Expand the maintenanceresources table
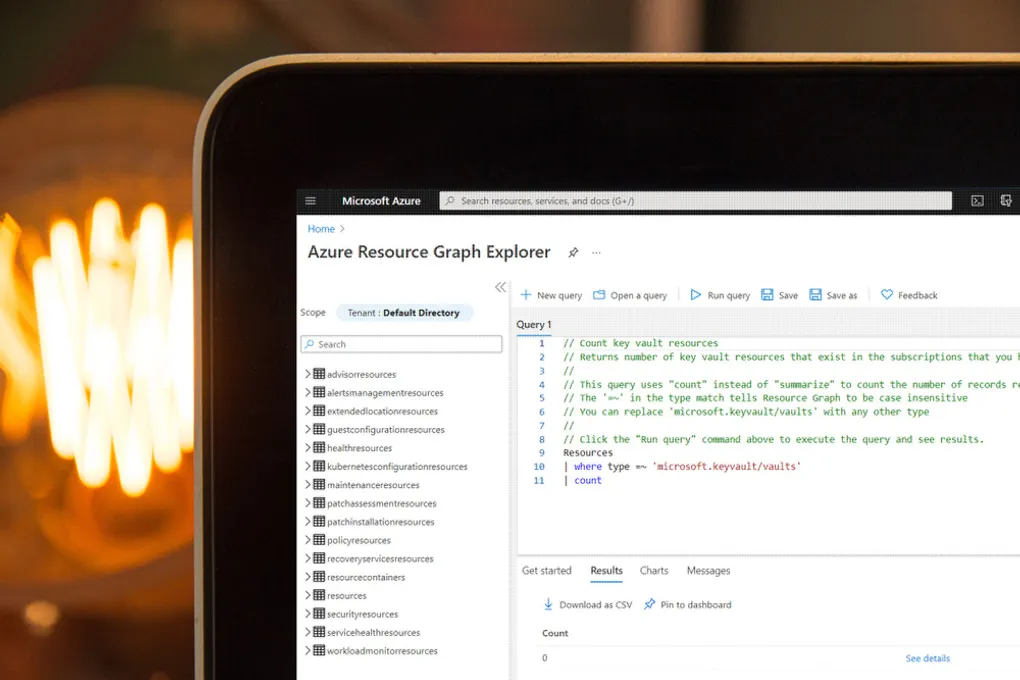The height and width of the screenshot is (680, 1020). pos(308,485)
